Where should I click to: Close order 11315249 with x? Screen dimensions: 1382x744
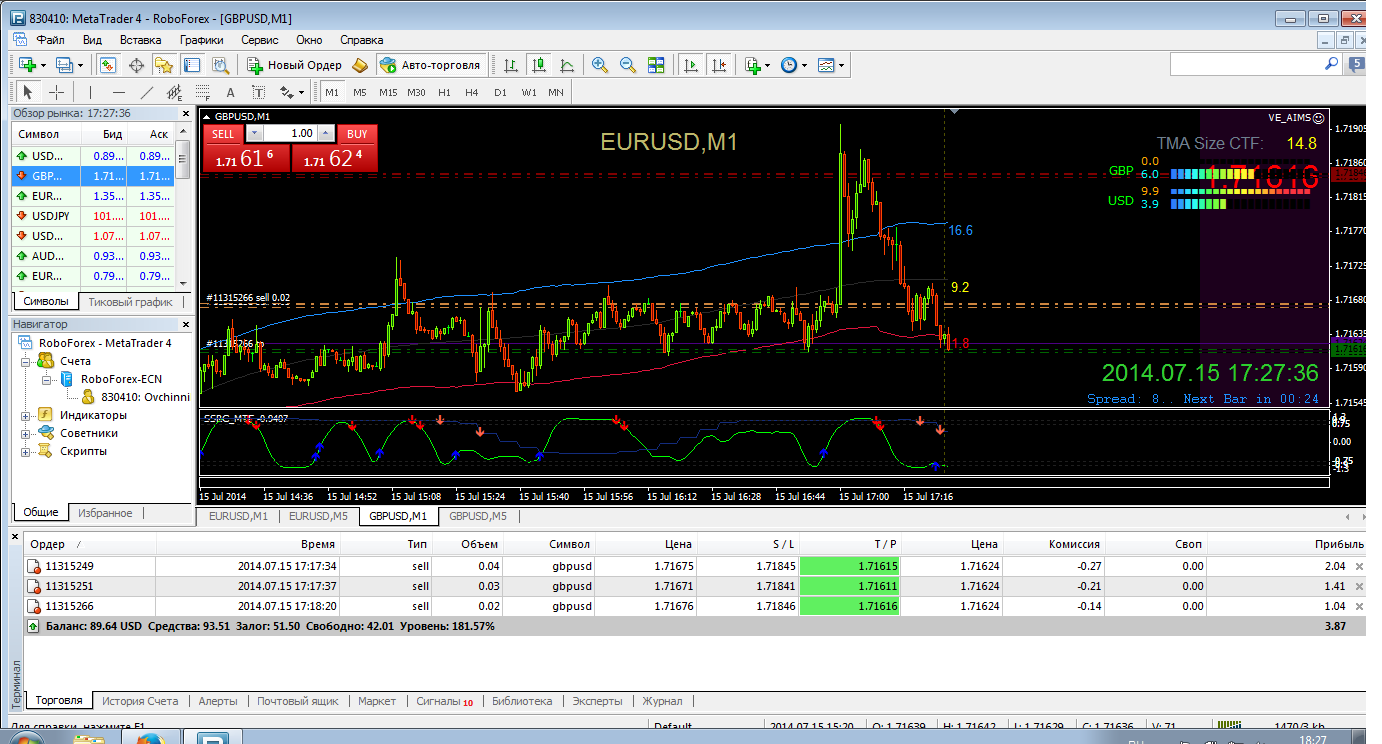[x=1359, y=566]
